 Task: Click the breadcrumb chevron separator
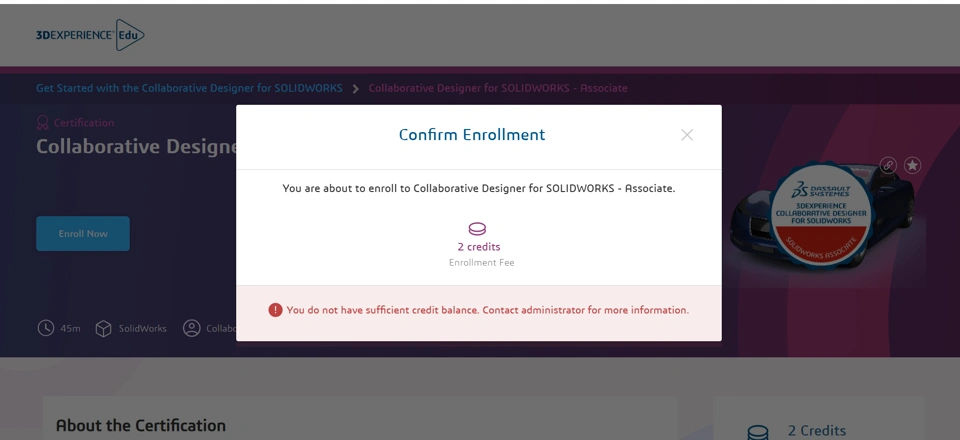(355, 88)
